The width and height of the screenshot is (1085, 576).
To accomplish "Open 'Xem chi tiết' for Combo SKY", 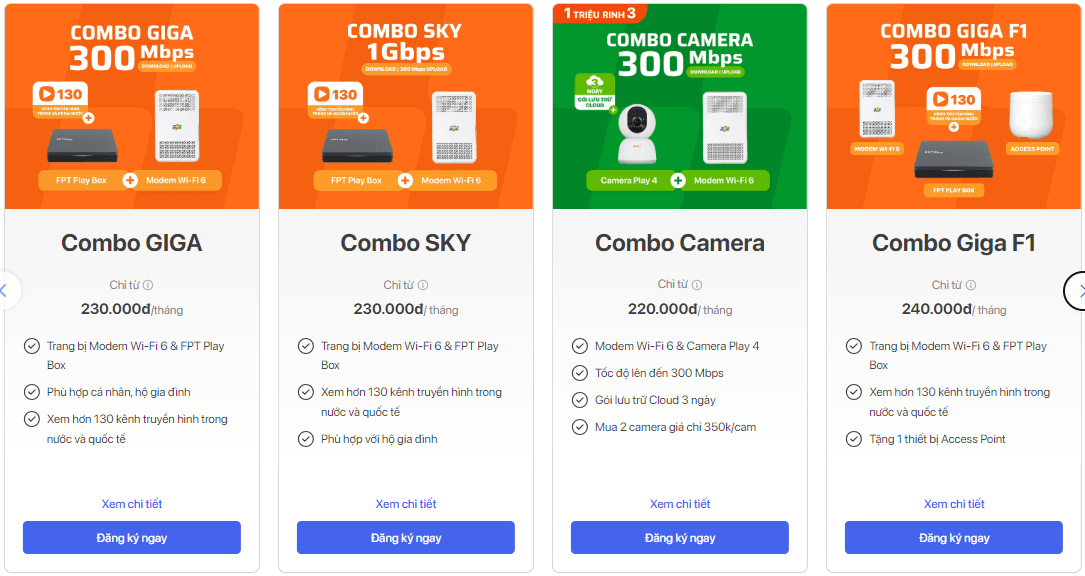I will tap(405, 503).
